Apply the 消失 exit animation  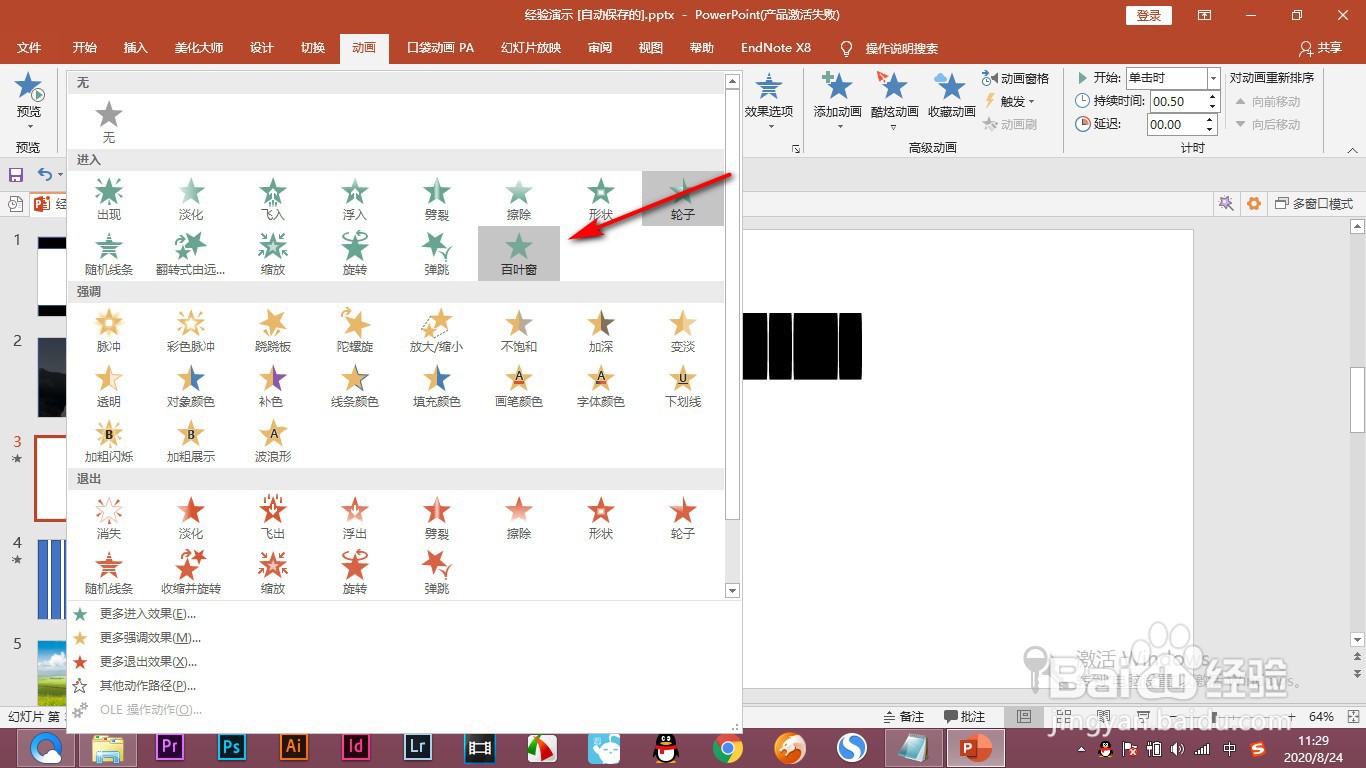click(109, 517)
